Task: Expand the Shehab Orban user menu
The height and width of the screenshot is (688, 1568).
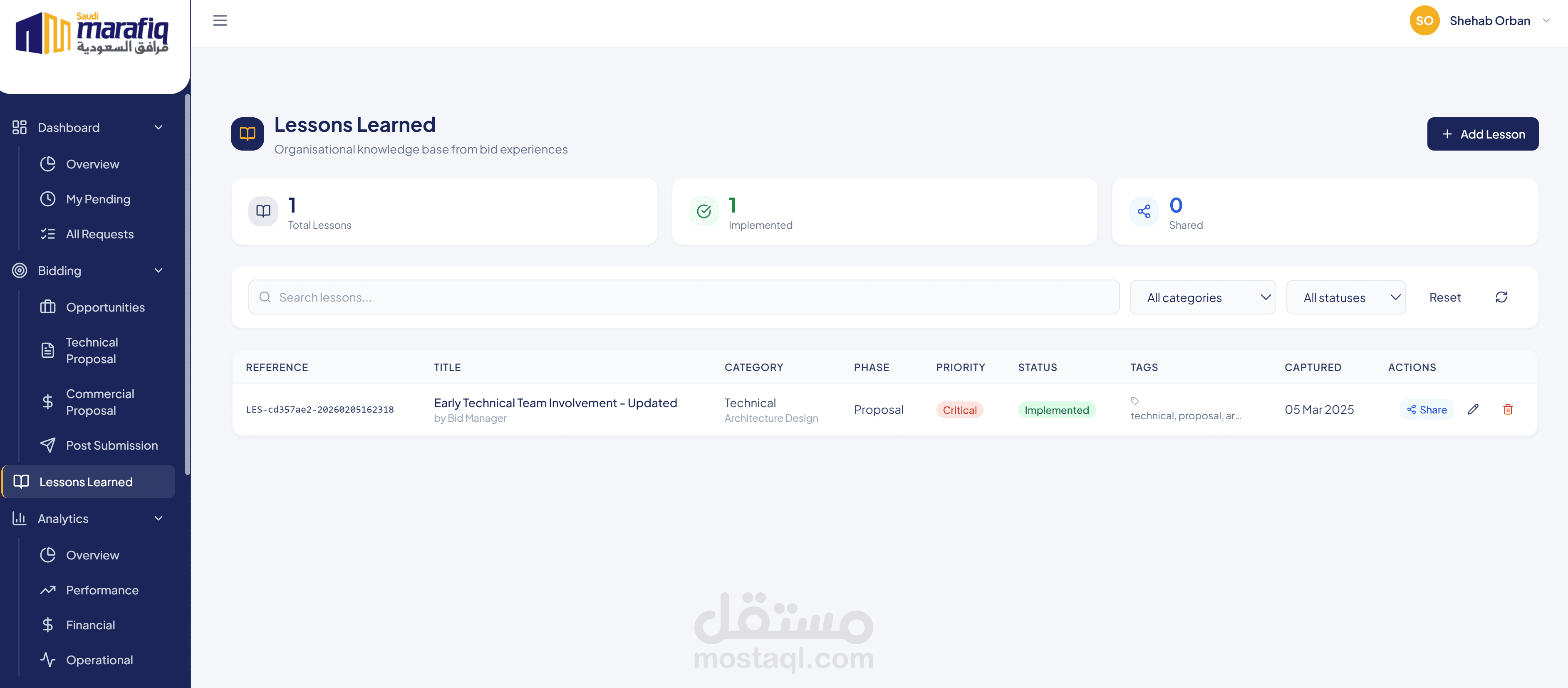Action: pyautogui.click(x=1546, y=21)
